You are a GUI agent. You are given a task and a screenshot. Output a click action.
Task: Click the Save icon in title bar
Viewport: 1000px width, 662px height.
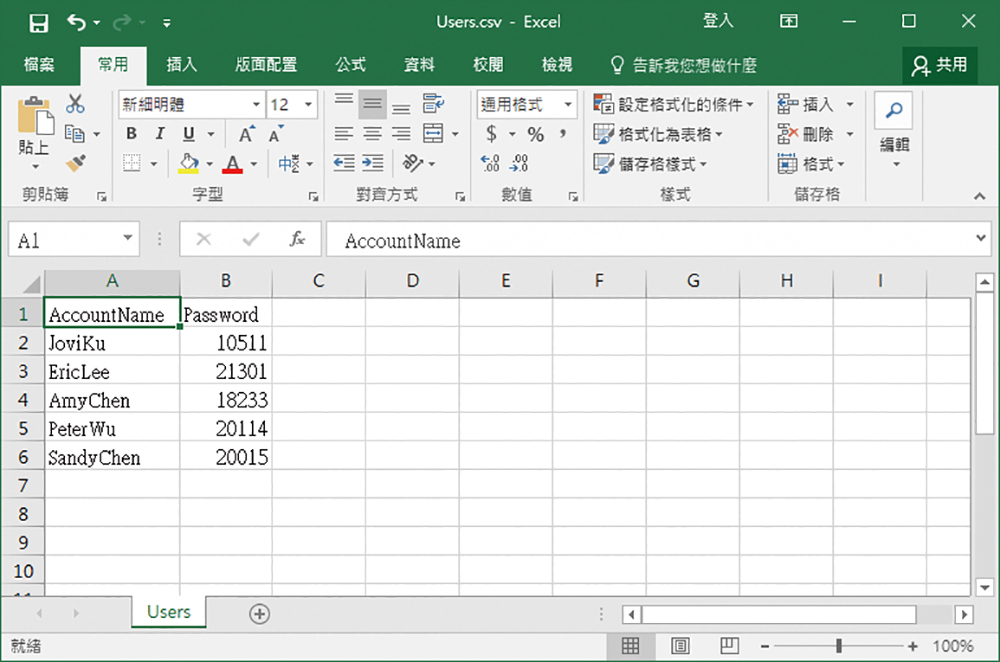pyautogui.click(x=38, y=22)
